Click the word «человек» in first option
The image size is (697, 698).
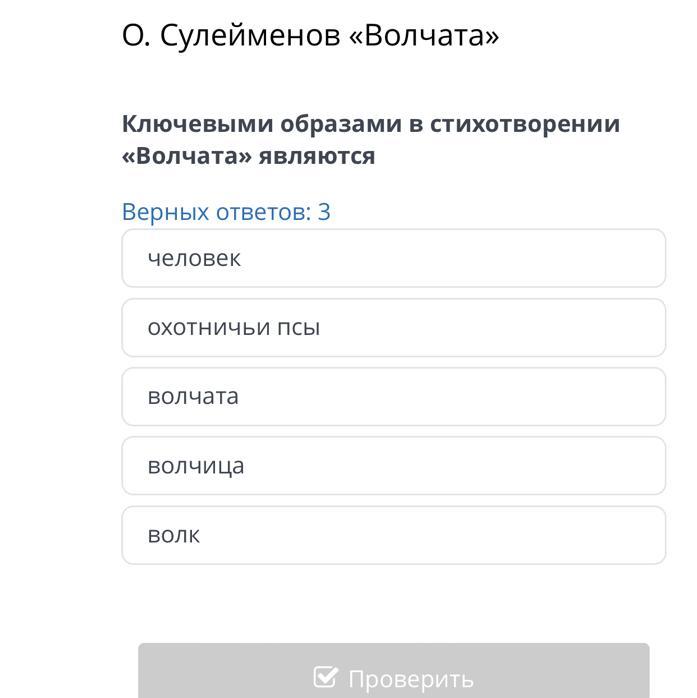194,259
